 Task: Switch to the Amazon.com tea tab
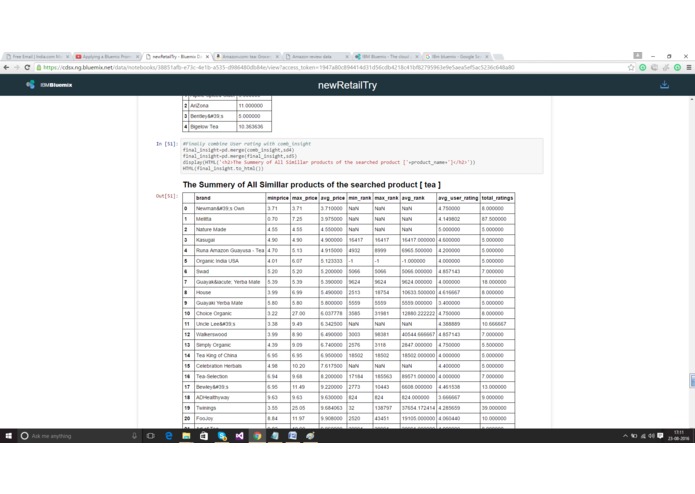pos(246,57)
